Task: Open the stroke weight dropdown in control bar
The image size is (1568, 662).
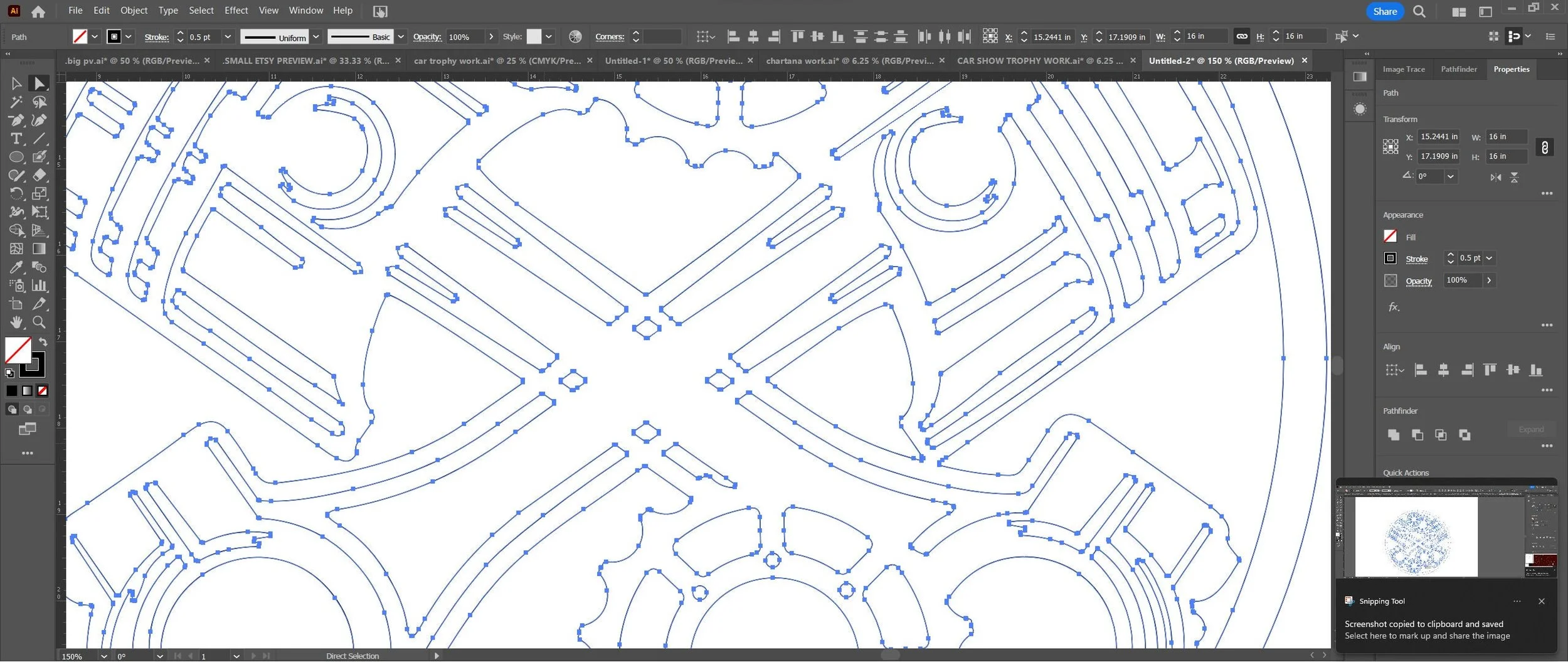Action: point(228,37)
